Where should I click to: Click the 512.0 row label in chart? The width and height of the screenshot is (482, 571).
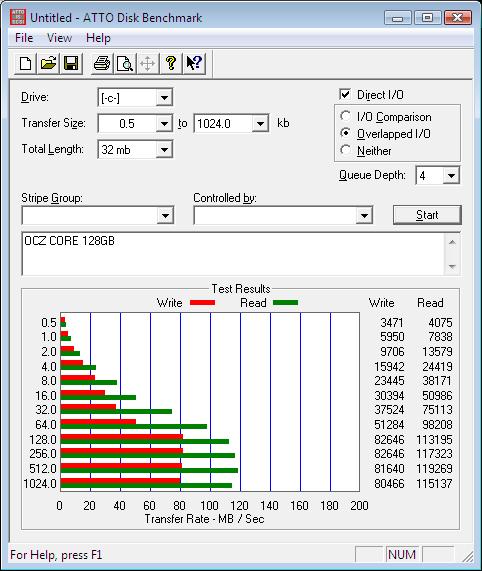click(x=43, y=469)
